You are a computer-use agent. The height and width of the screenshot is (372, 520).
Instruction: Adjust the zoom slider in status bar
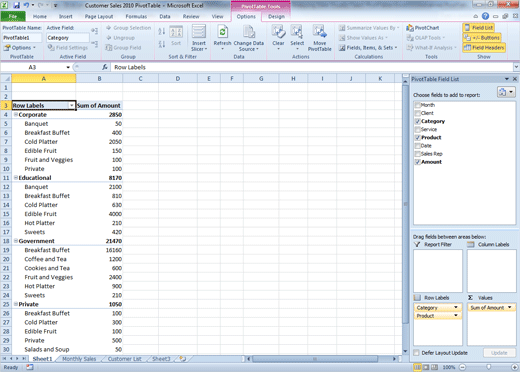pos(489,367)
